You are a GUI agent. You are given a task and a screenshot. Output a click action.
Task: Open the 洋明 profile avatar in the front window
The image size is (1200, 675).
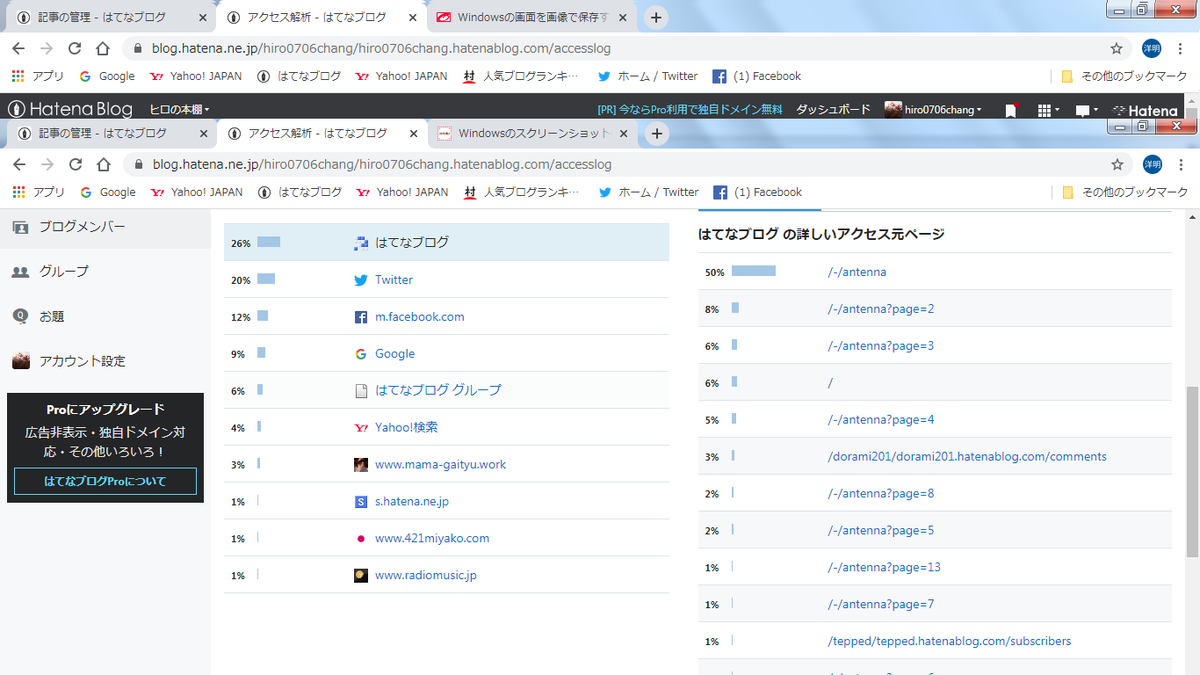click(x=1153, y=164)
